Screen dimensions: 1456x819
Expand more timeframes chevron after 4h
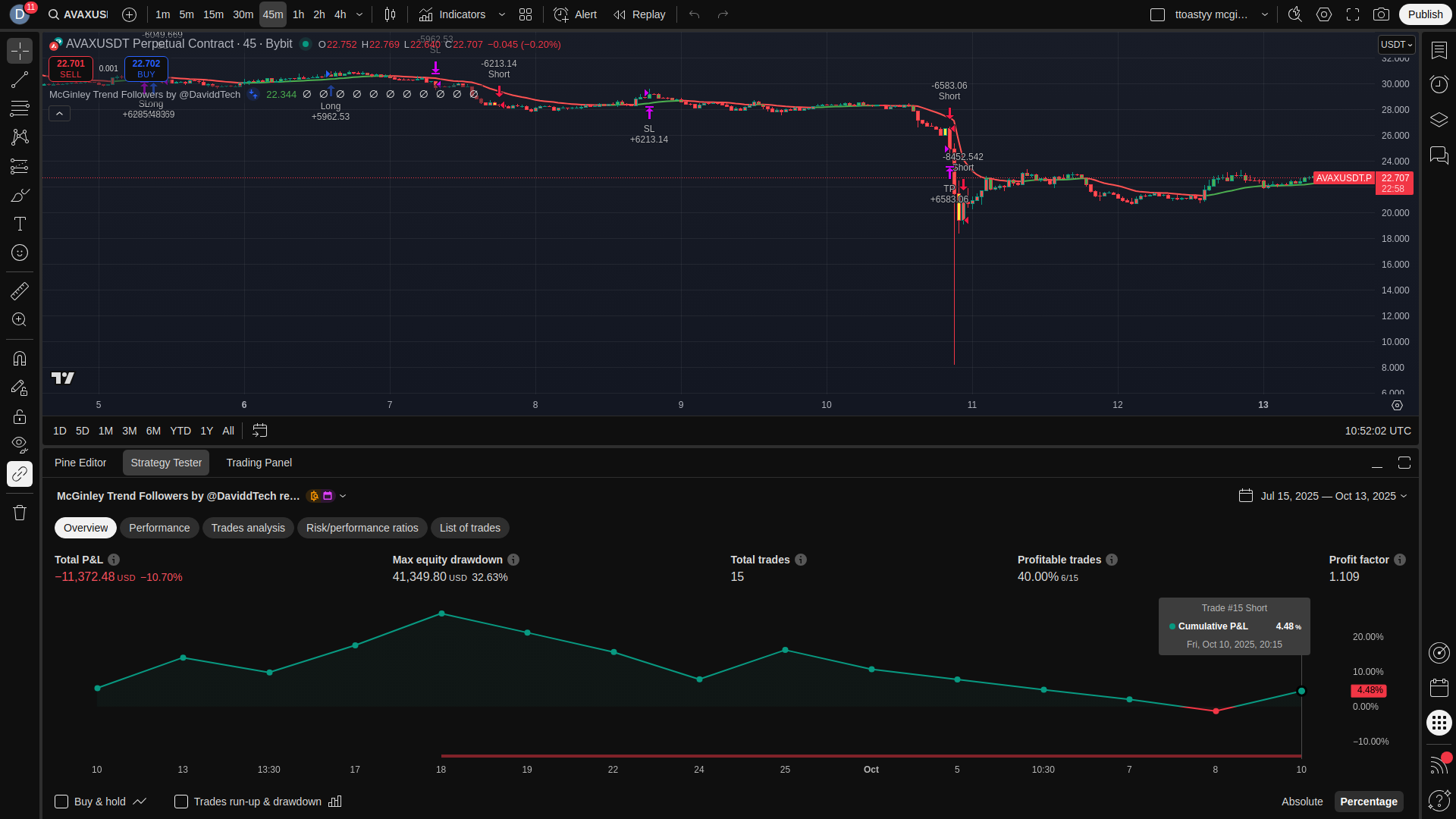coord(359,14)
